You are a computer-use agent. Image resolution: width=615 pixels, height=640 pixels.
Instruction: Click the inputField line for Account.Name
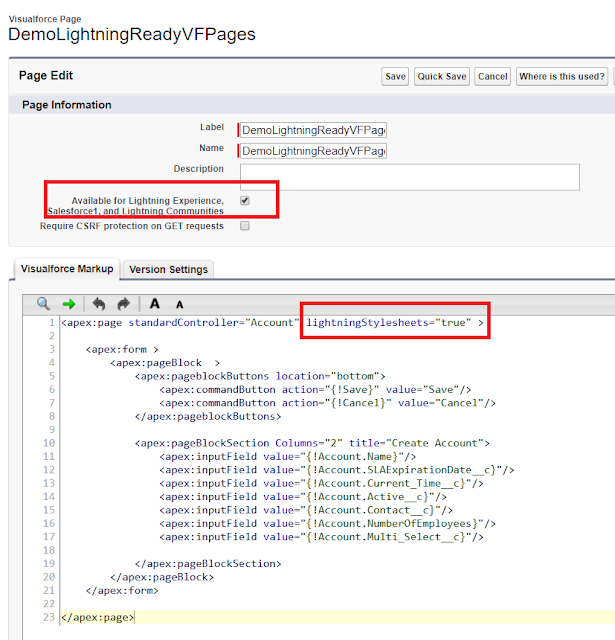[288, 456]
